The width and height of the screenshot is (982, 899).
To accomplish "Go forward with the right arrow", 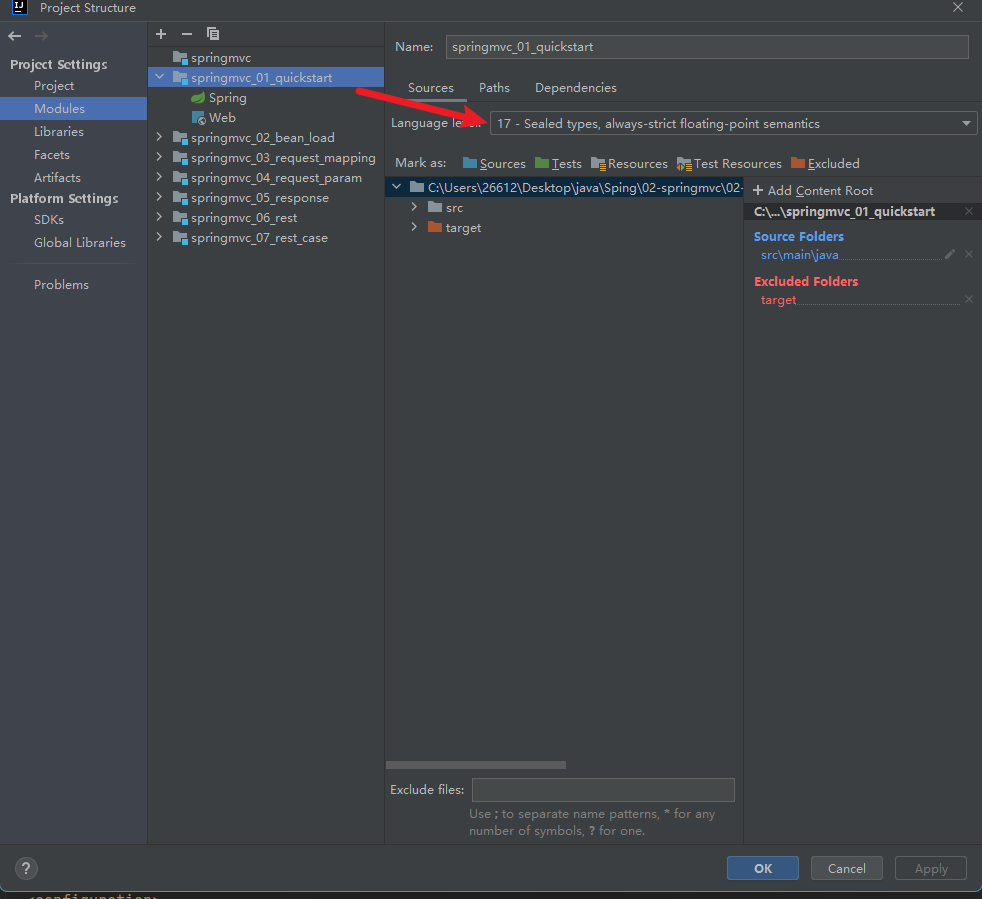I will (41, 36).
